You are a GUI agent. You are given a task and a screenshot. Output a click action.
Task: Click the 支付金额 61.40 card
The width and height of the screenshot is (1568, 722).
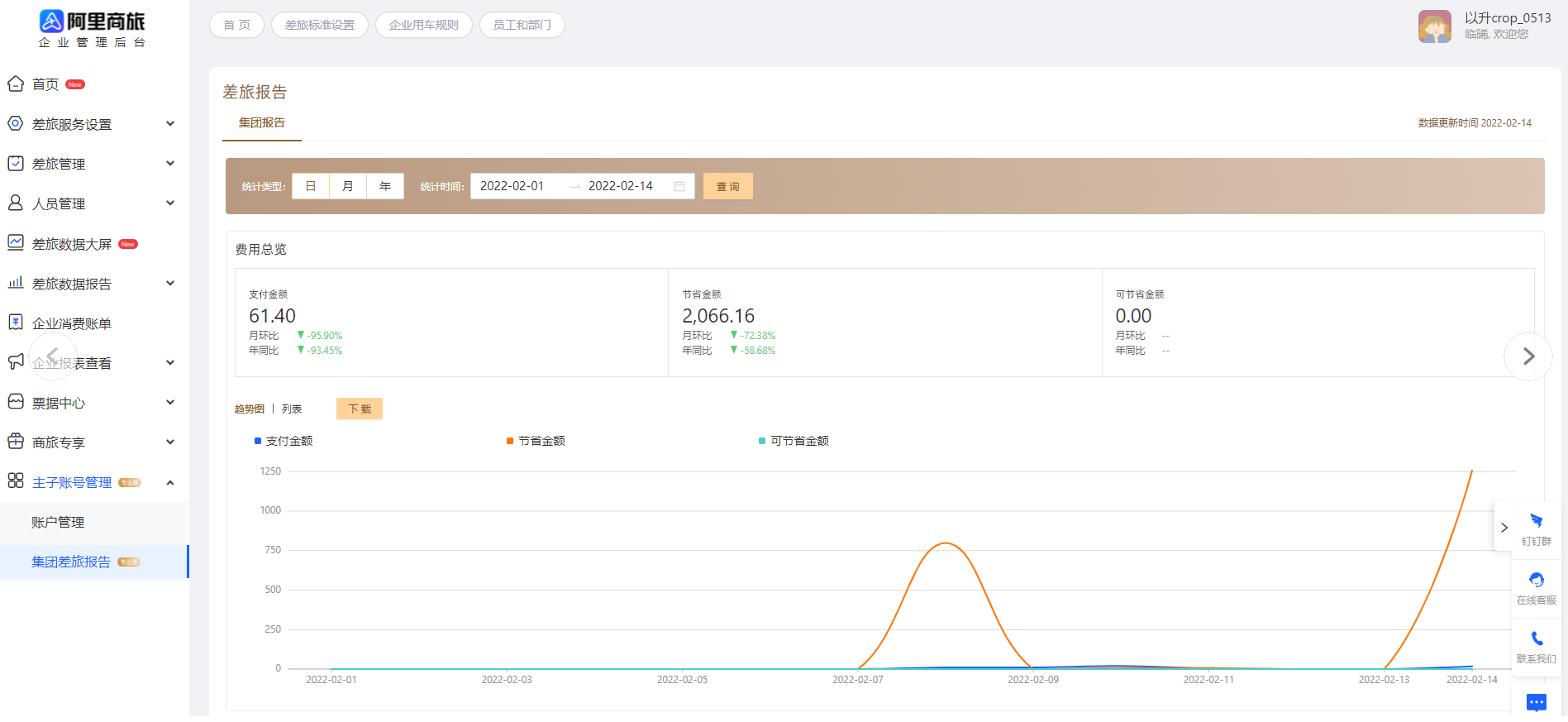click(x=451, y=323)
